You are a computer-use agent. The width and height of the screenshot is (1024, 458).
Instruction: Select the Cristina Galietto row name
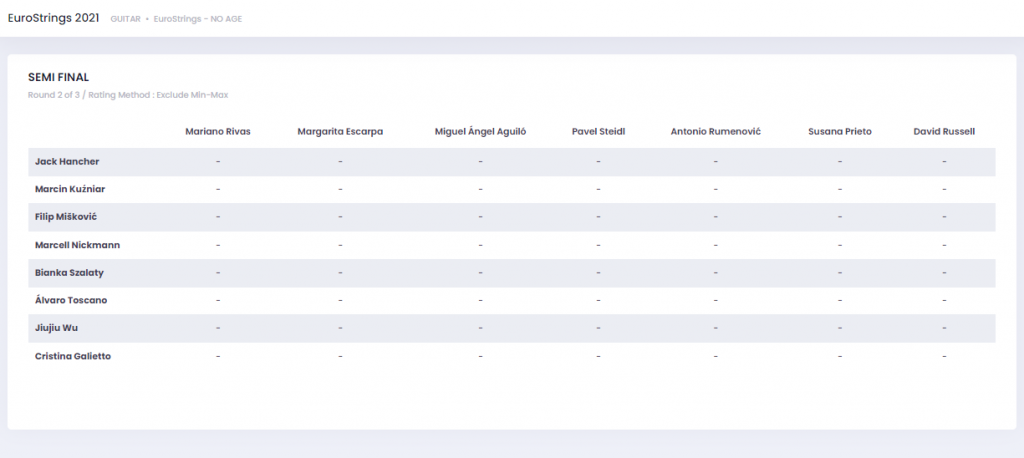73,356
